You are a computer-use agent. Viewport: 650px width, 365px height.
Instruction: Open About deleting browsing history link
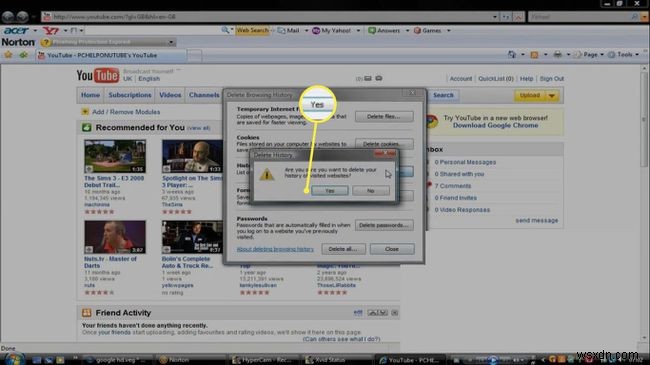coord(275,249)
